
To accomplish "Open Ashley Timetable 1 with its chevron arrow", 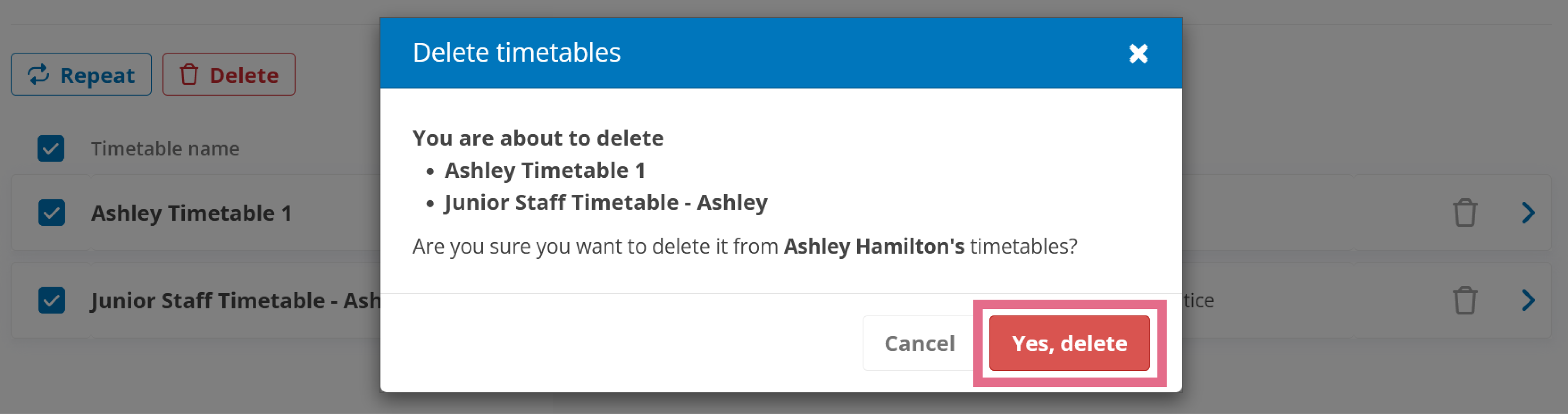I will pyautogui.click(x=1528, y=212).
